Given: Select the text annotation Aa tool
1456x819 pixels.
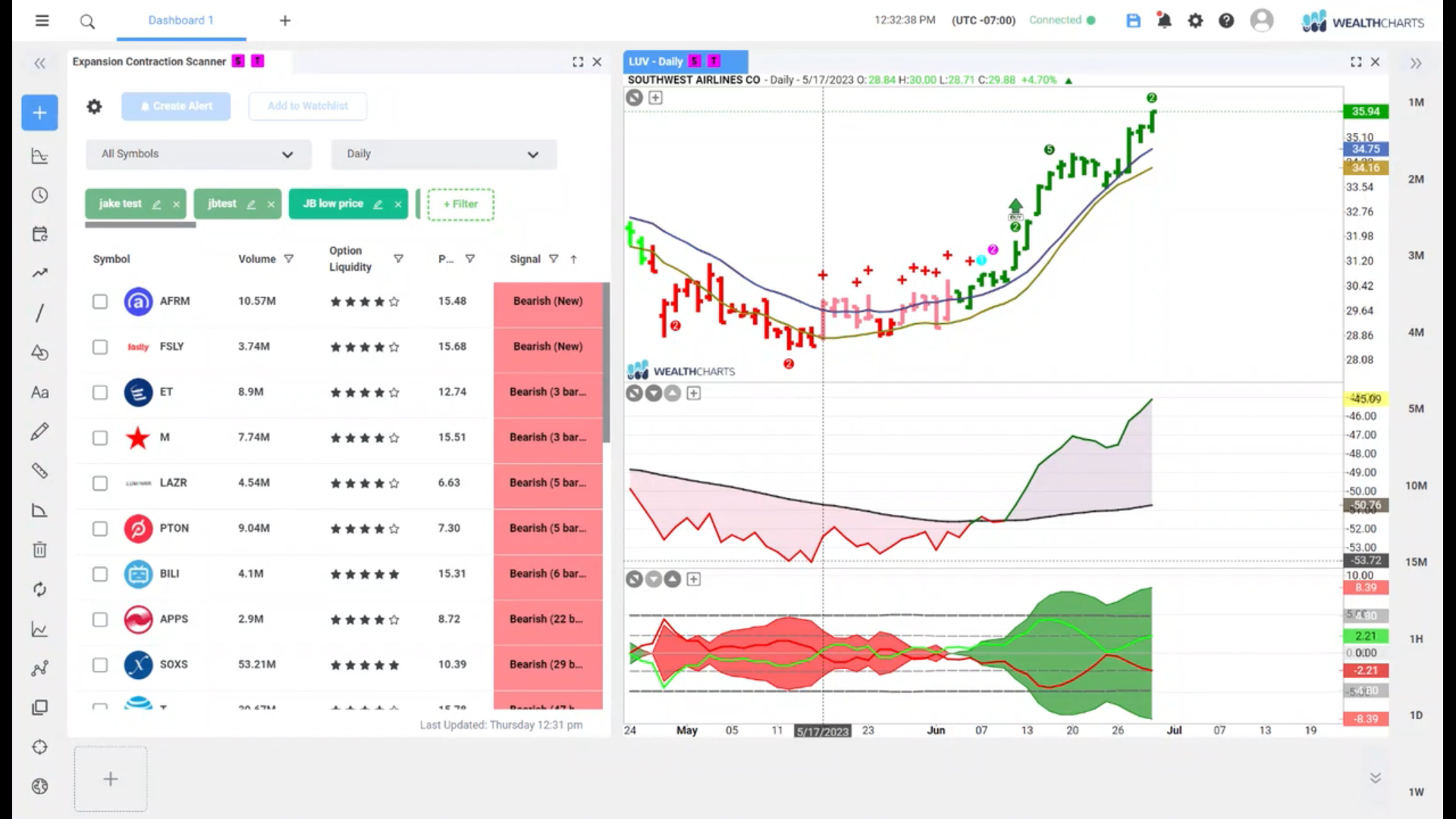Looking at the screenshot, I should tap(39, 392).
